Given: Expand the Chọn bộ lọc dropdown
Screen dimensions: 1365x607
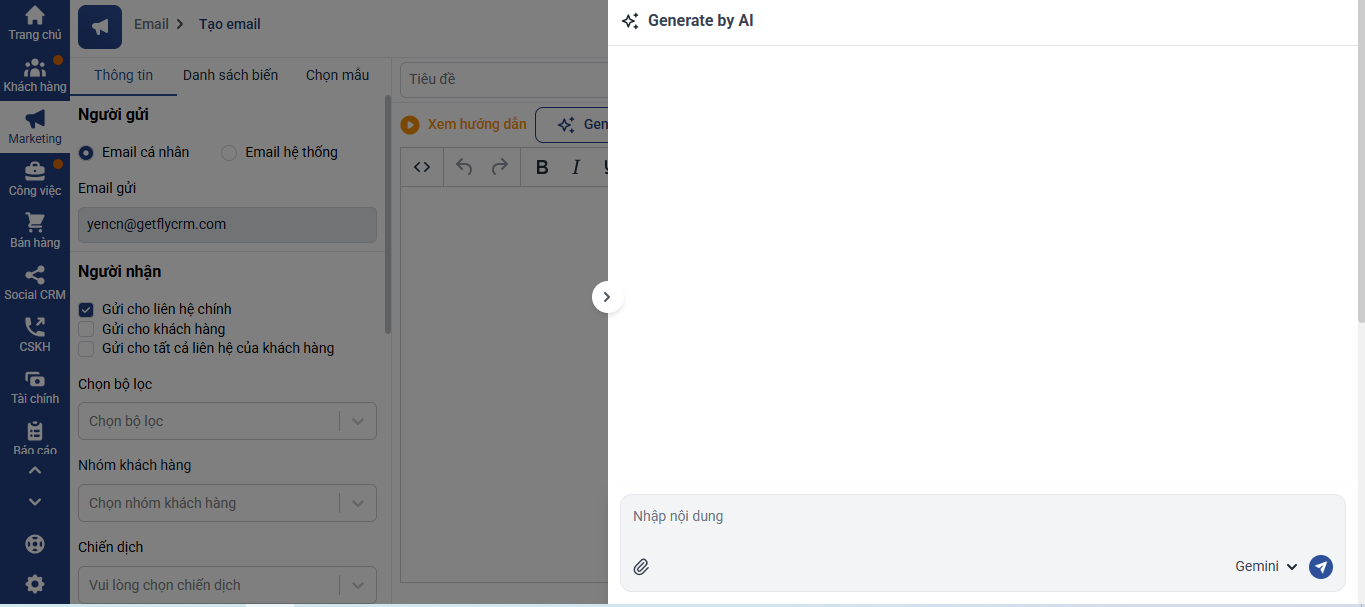Looking at the screenshot, I should 227,421.
